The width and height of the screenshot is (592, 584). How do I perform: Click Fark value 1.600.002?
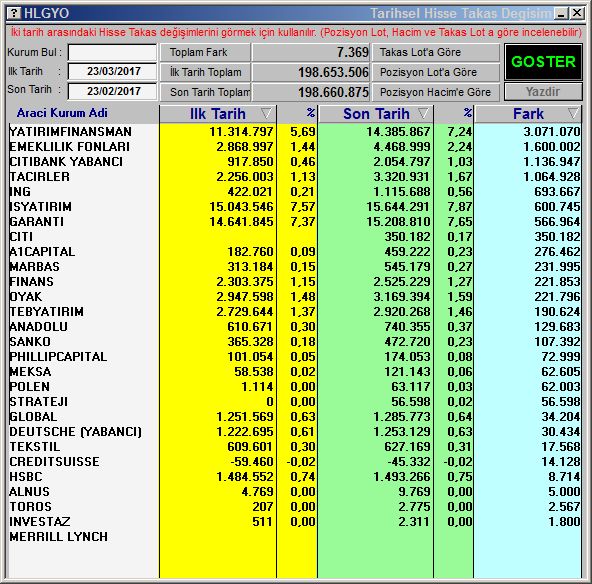pyautogui.click(x=552, y=147)
